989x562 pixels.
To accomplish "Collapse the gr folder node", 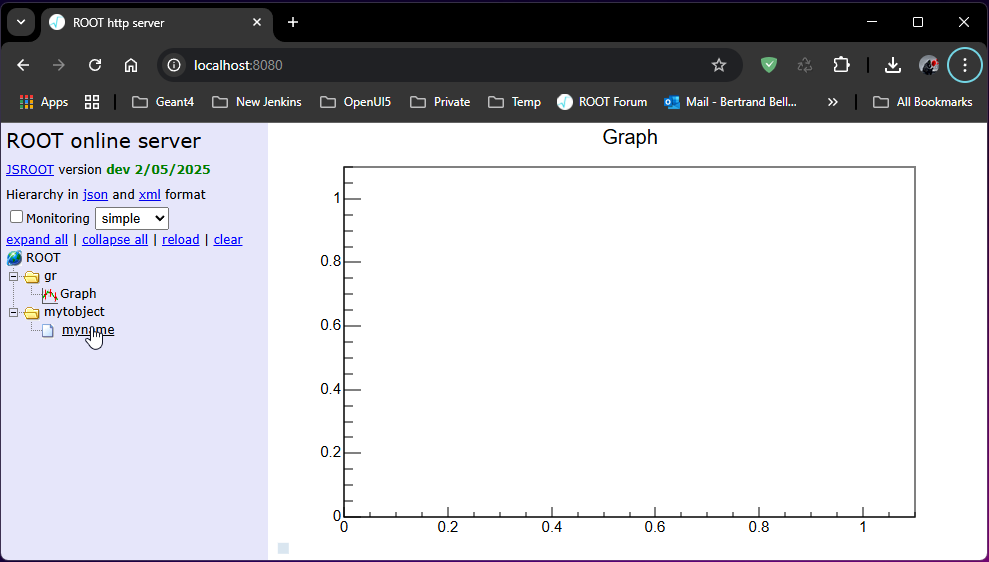I will coord(14,276).
